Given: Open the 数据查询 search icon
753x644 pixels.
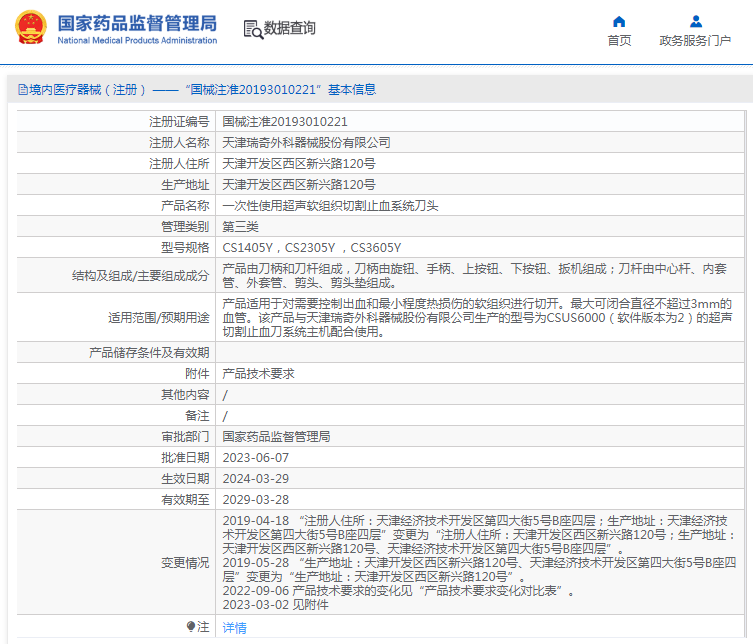Looking at the screenshot, I should pyautogui.click(x=253, y=29).
